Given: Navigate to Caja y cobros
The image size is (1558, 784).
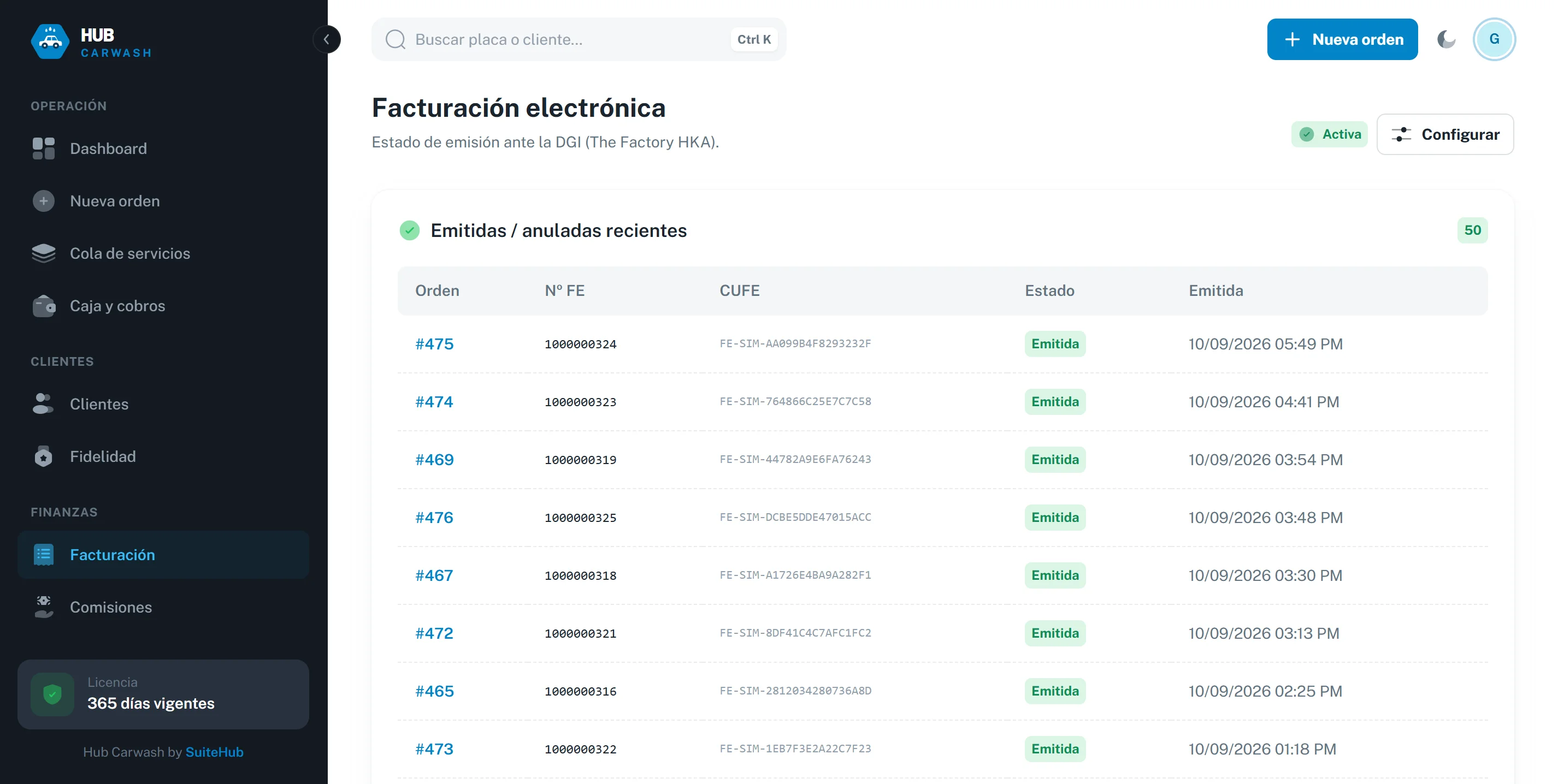Looking at the screenshot, I should click(163, 306).
